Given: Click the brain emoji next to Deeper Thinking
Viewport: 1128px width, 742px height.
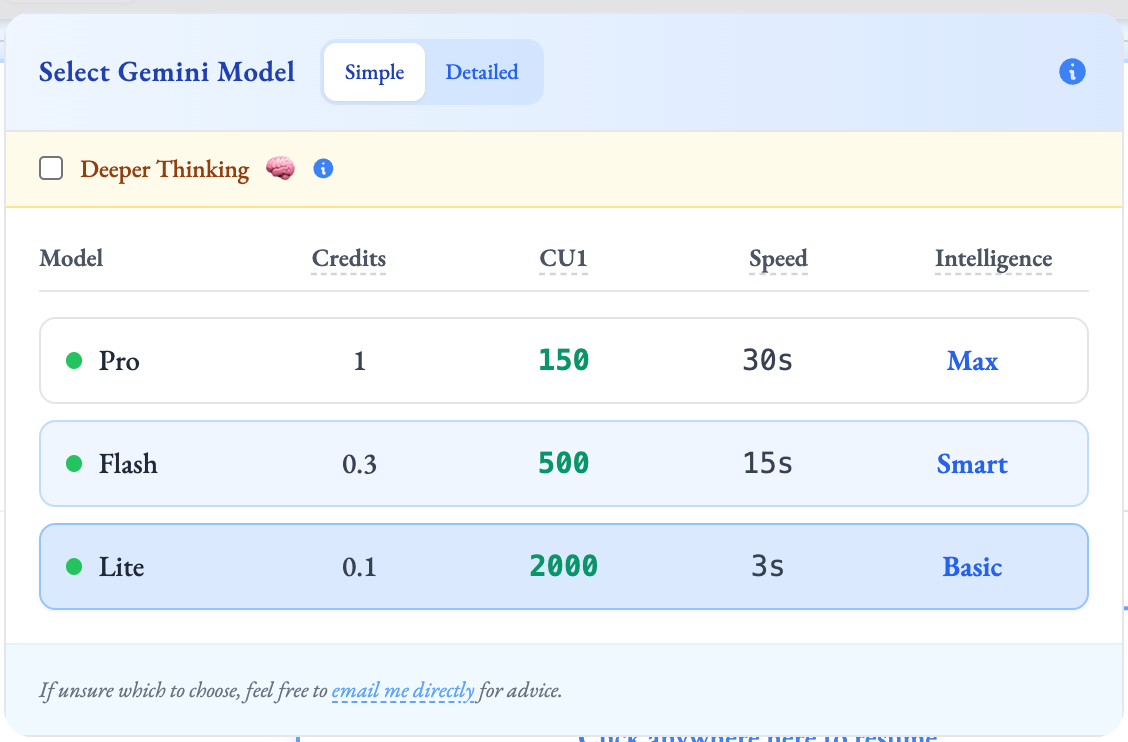Looking at the screenshot, I should (280, 168).
